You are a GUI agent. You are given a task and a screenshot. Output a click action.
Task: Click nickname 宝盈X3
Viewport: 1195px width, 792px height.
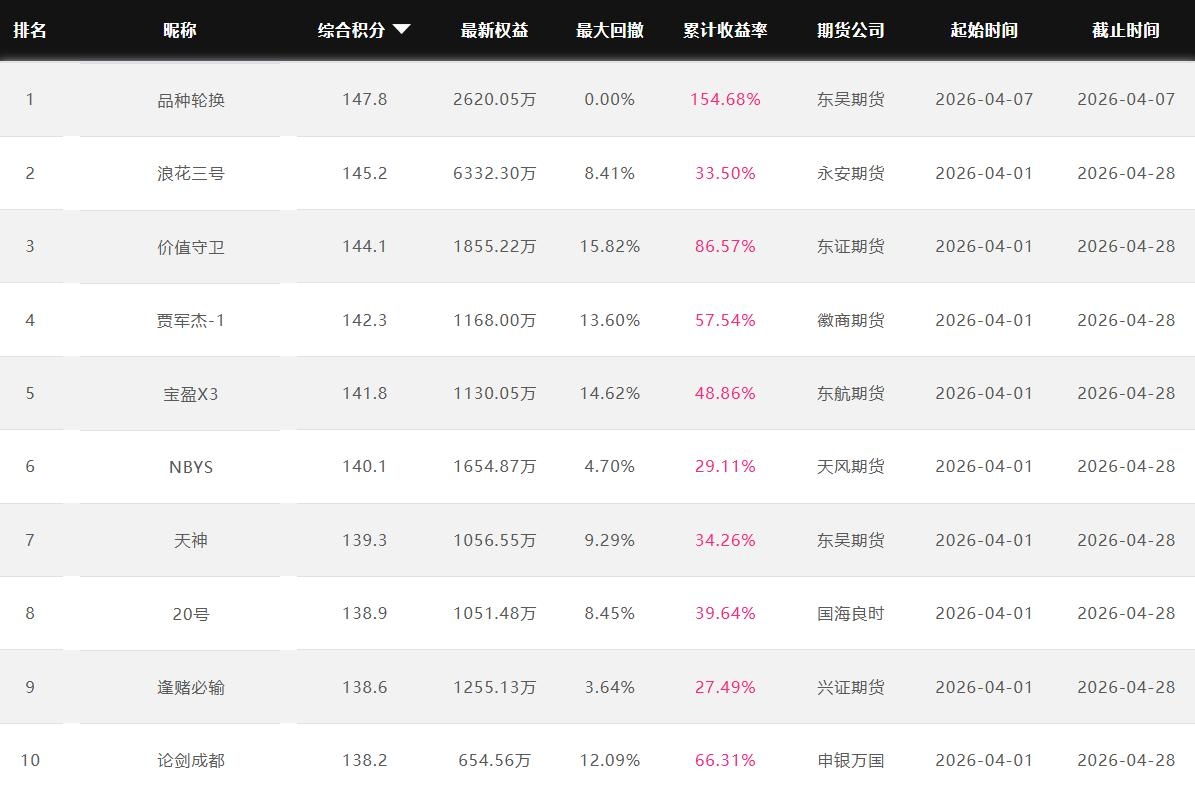191,394
